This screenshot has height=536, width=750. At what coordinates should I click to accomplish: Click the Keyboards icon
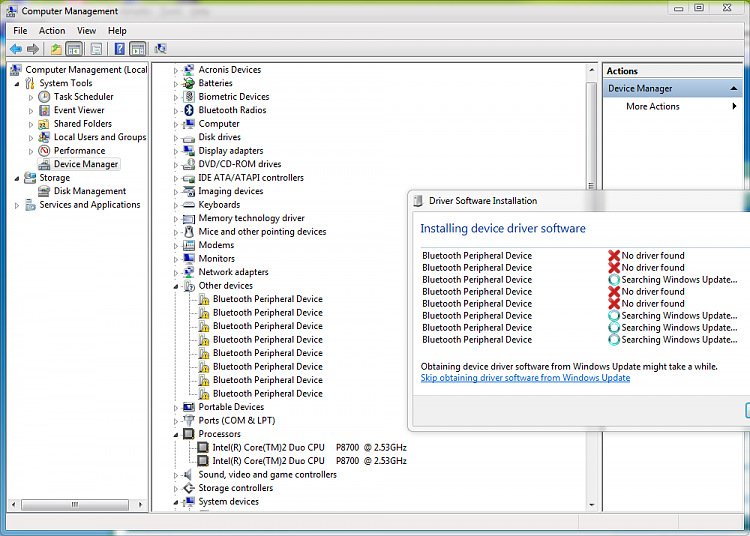189,205
